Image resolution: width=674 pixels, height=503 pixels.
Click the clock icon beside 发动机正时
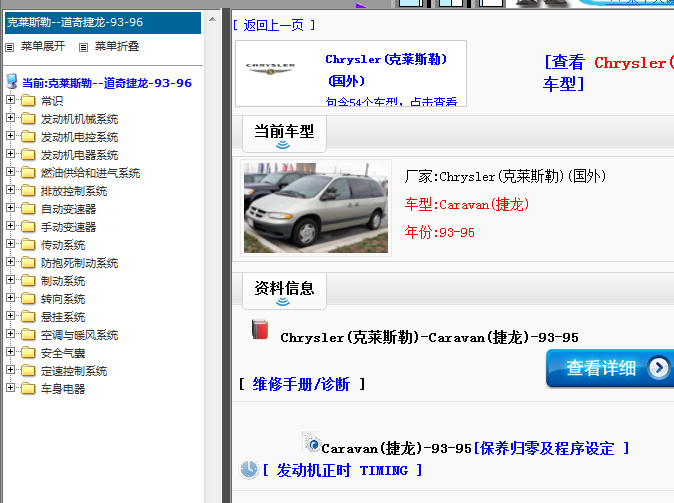(x=249, y=469)
